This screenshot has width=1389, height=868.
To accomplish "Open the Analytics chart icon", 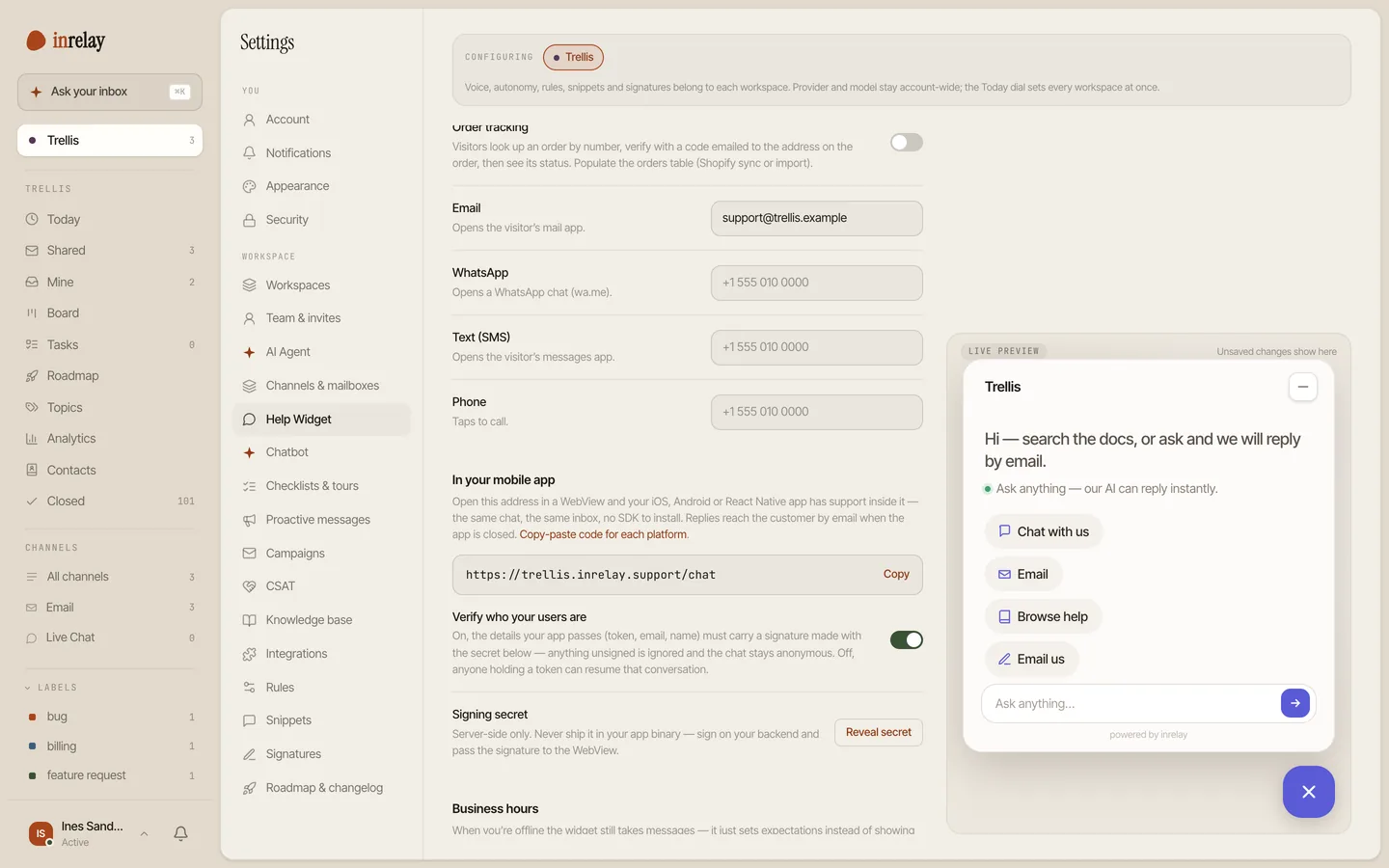I will [x=32, y=439].
